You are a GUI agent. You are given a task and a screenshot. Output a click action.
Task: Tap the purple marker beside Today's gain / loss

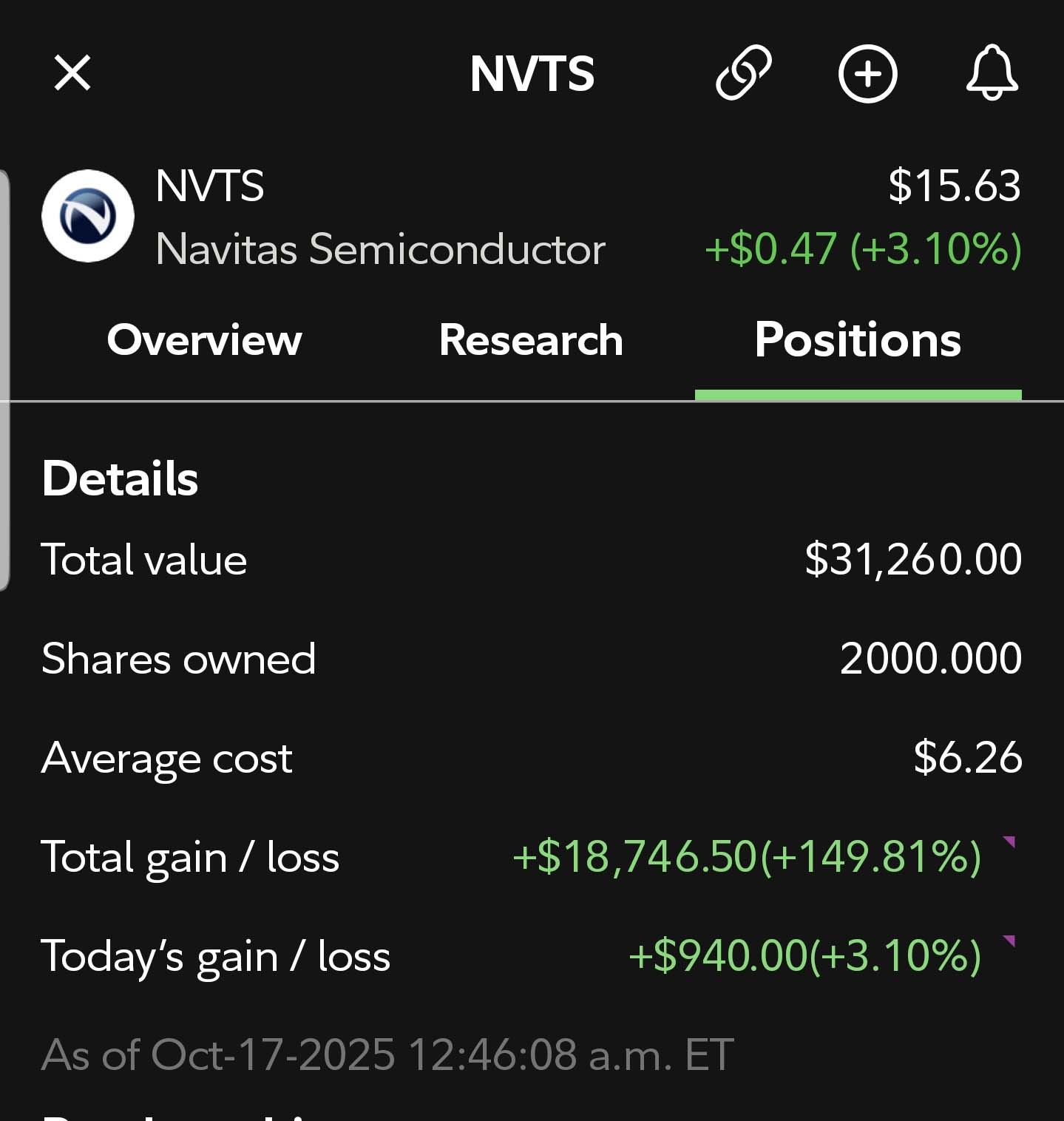tap(1009, 941)
